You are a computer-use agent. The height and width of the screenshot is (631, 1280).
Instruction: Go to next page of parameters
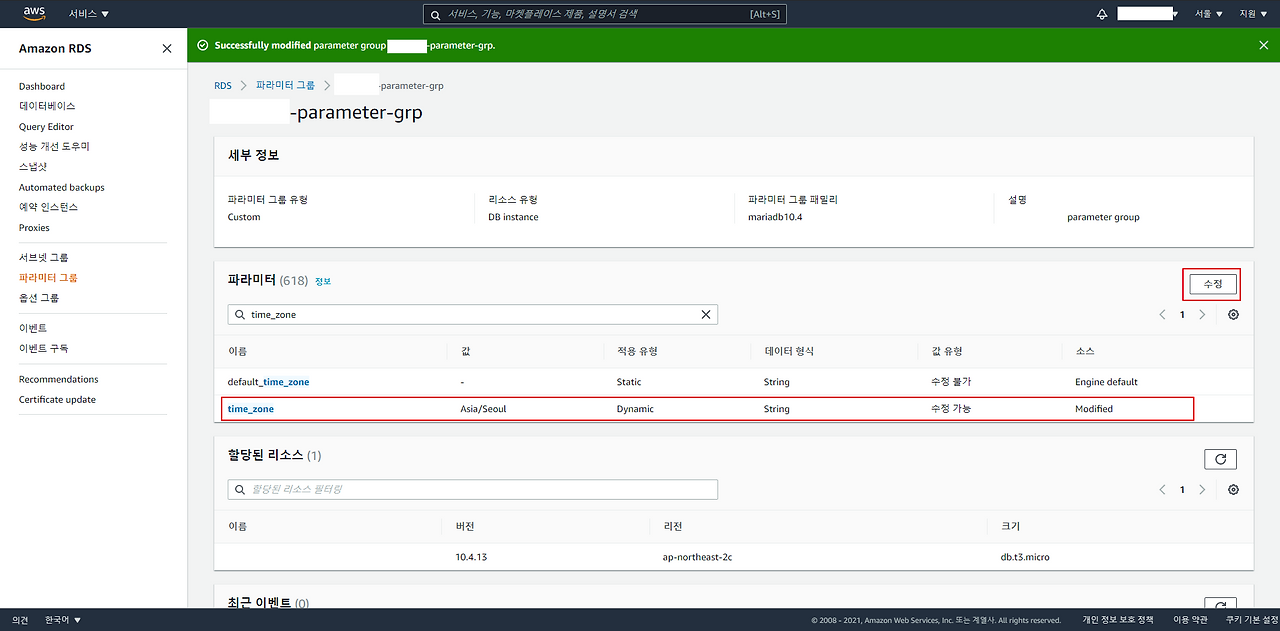click(x=1202, y=314)
